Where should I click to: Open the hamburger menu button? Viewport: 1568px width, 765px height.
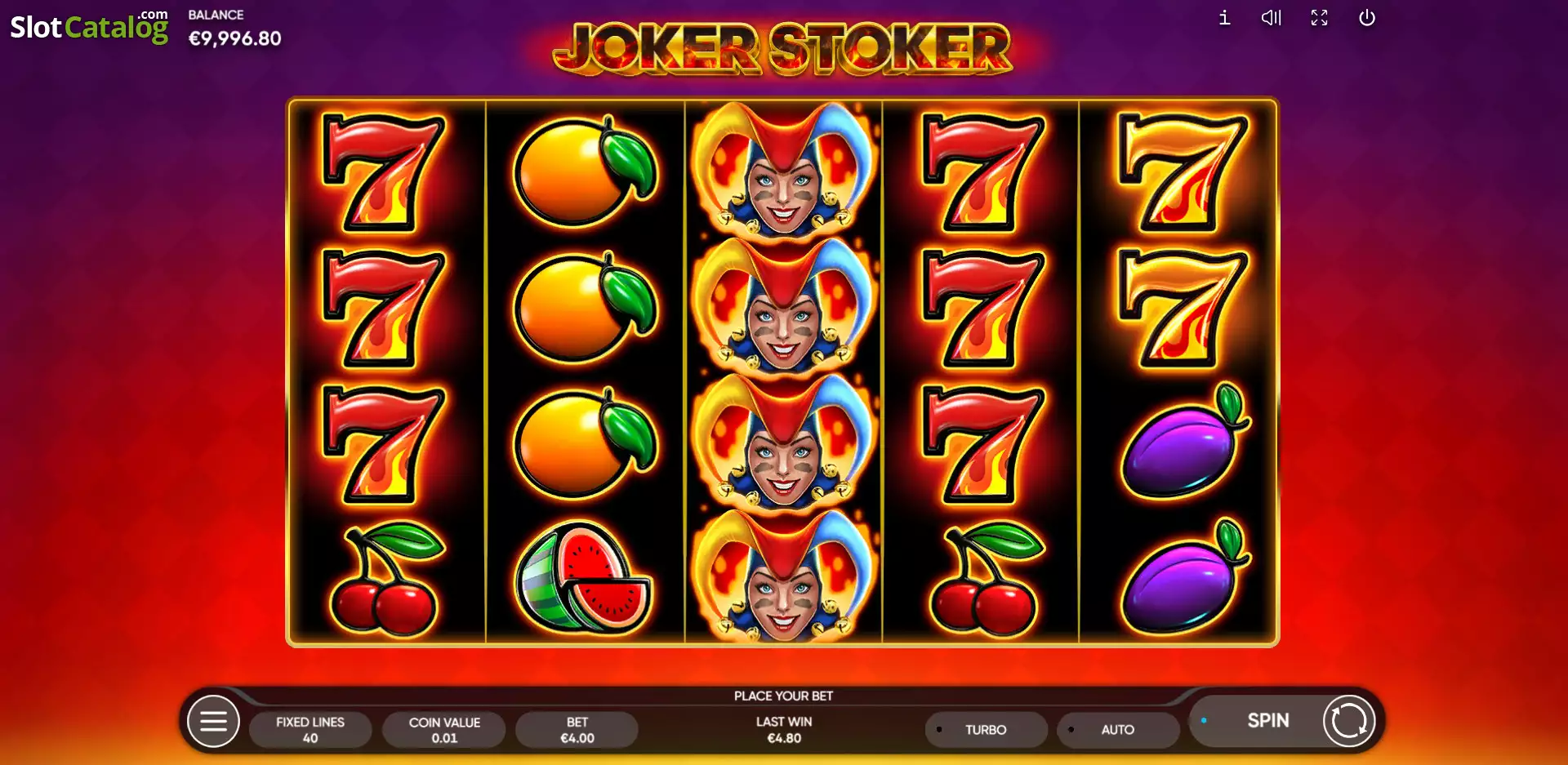213,722
